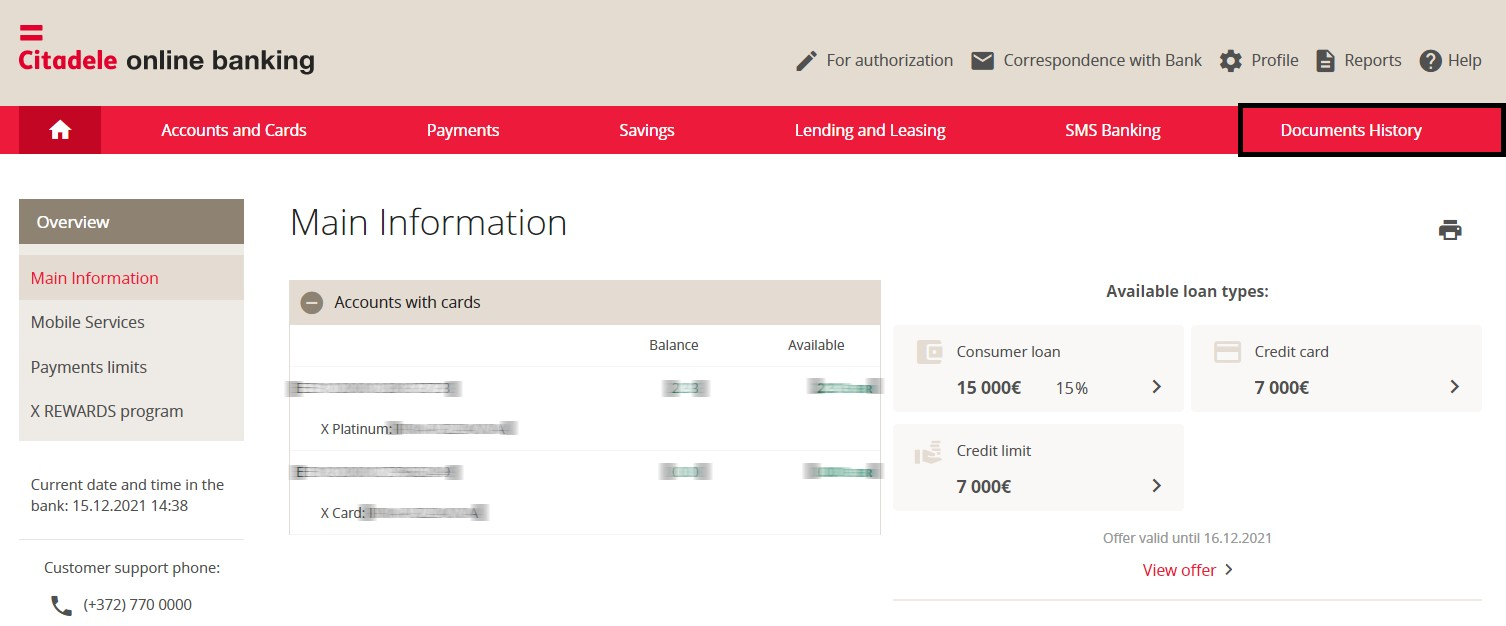Click the X Platinum card row

tap(585, 429)
